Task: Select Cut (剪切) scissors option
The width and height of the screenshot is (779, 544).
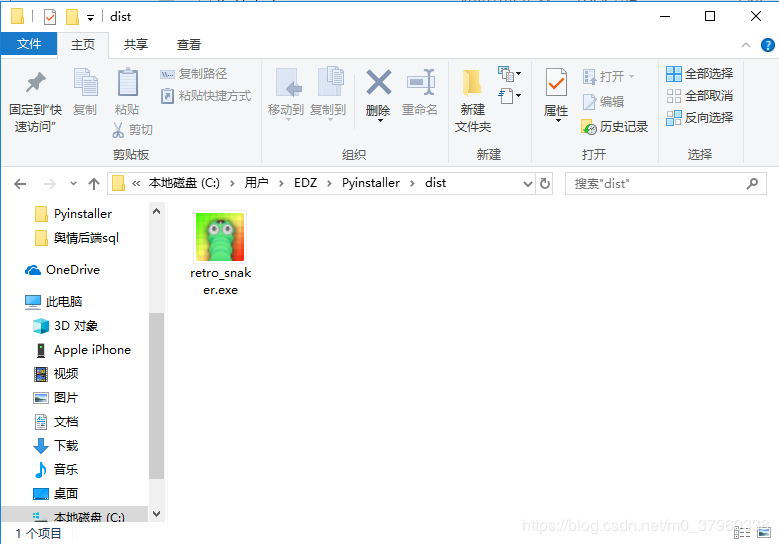Action: click(132, 130)
